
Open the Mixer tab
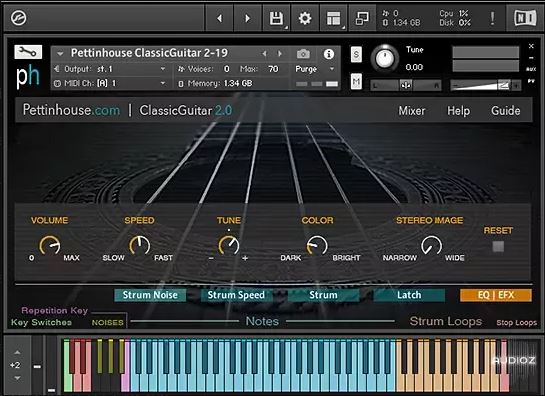(x=412, y=111)
